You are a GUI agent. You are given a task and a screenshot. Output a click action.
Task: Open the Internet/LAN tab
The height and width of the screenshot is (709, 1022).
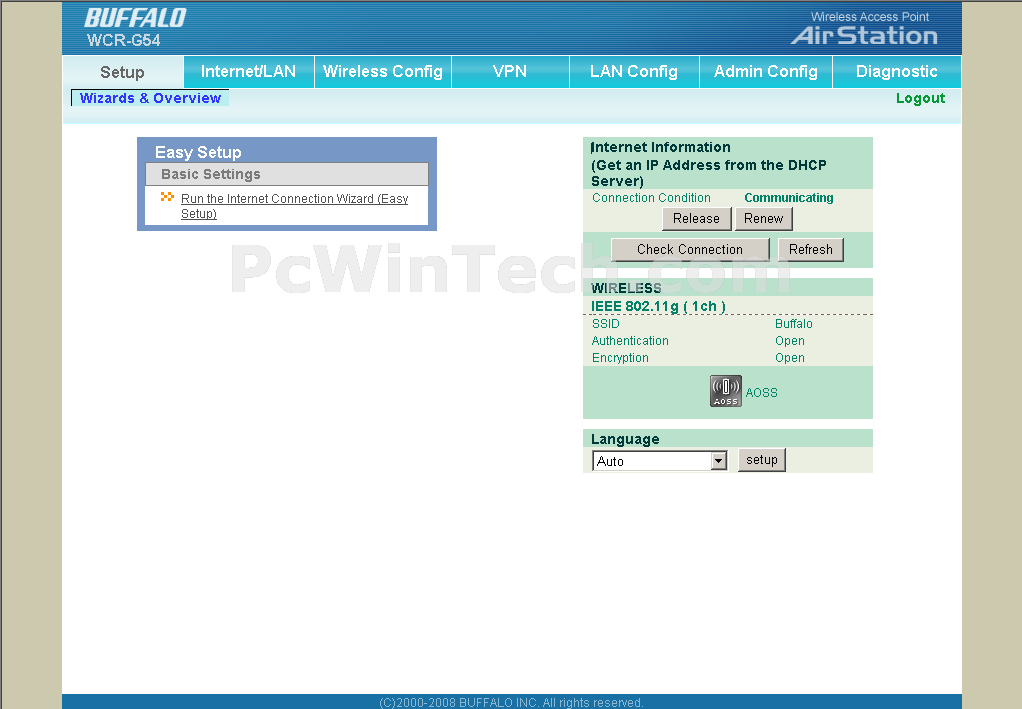(x=248, y=72)
